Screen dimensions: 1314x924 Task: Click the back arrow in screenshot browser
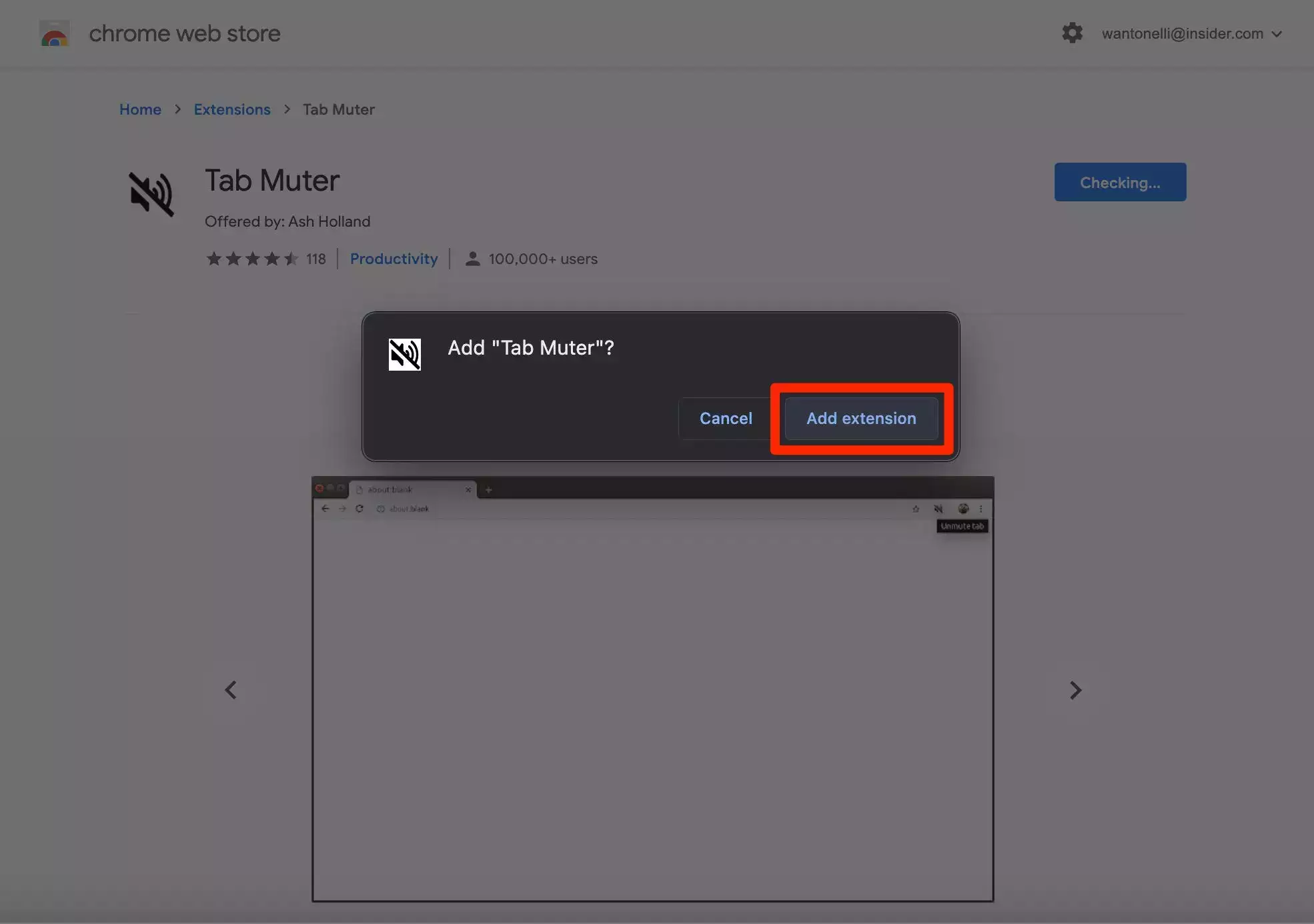[325, 509]
